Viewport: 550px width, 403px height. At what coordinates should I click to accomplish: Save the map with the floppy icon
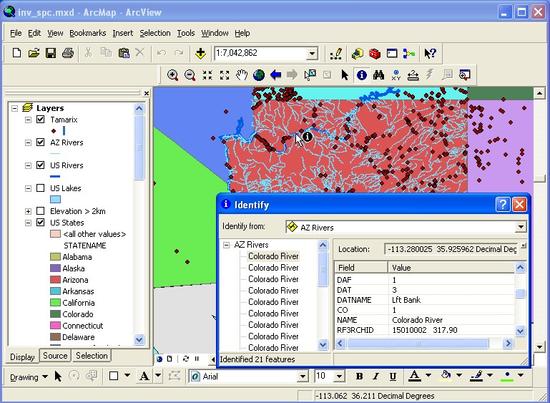(x=51, y=53)
